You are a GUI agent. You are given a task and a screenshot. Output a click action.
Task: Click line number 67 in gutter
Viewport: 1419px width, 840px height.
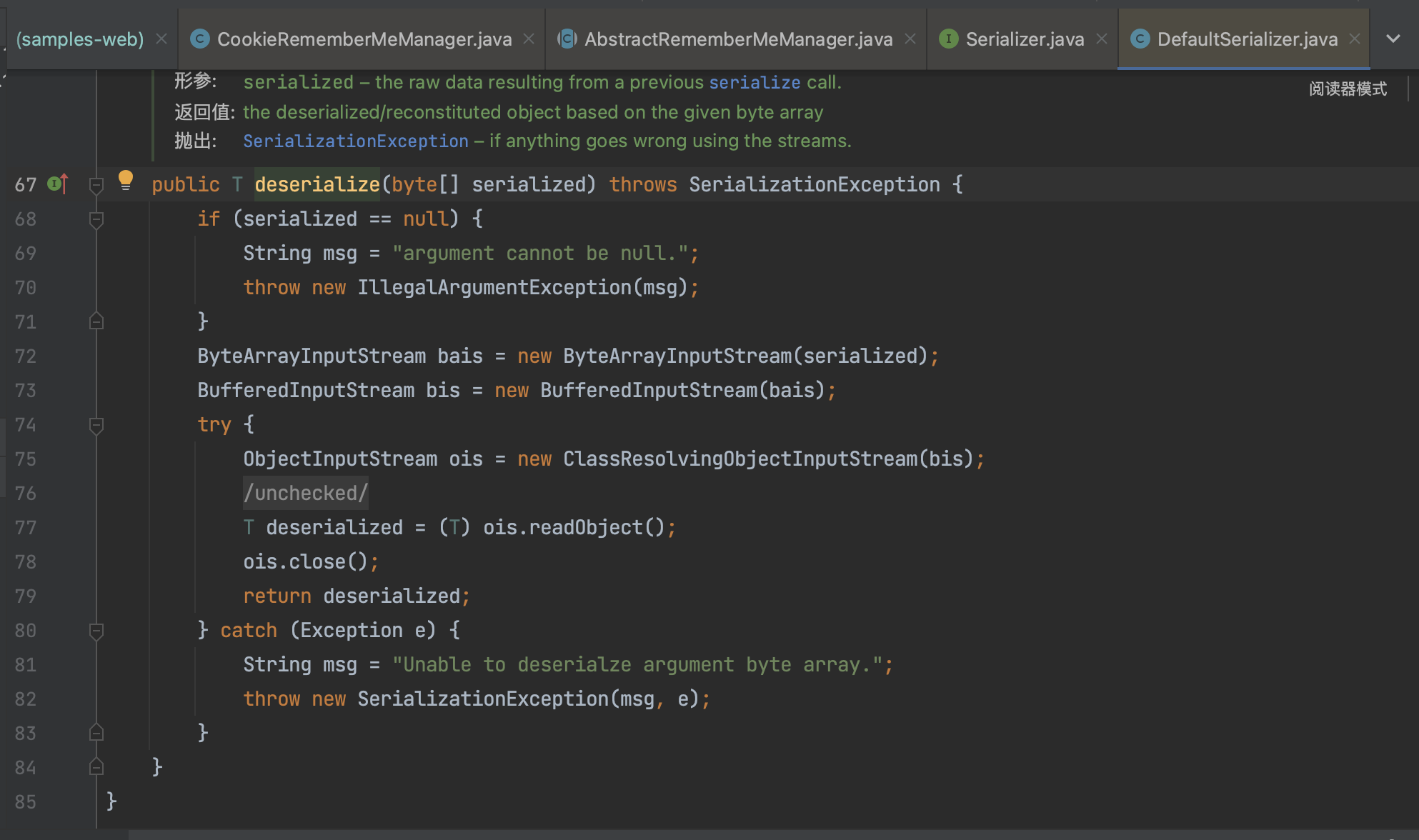click(26, 184)
